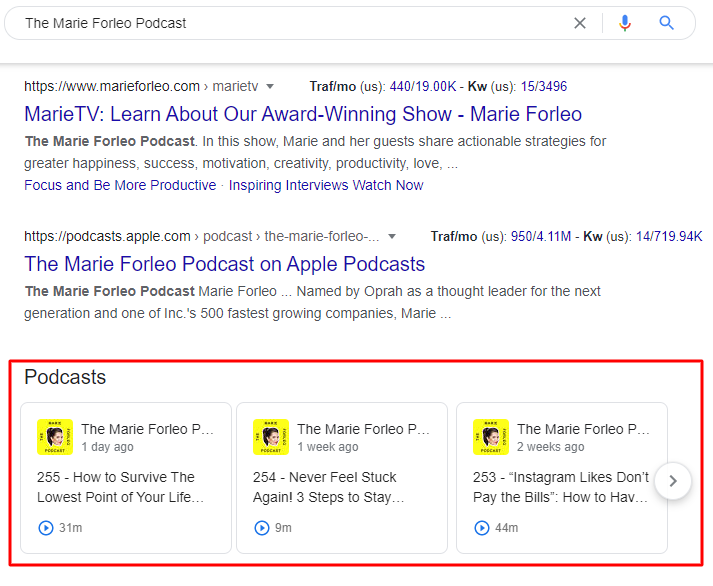Click keyword value 15/3496
Image resolution: width=713 pixels, height=586 pixels.
click(544, 86)
